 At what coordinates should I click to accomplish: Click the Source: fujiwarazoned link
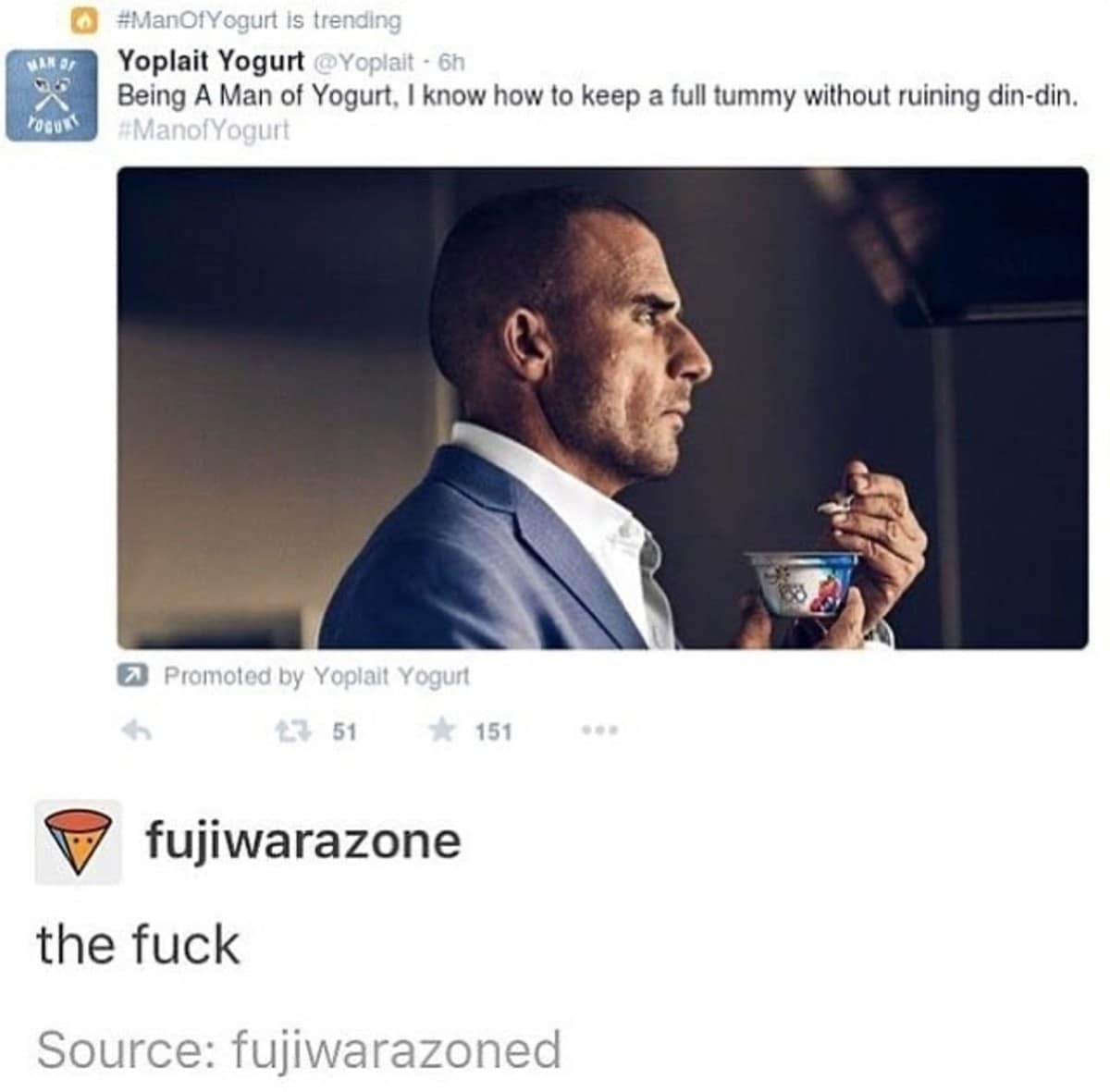pyautogui.click(x=299, y=1049)
